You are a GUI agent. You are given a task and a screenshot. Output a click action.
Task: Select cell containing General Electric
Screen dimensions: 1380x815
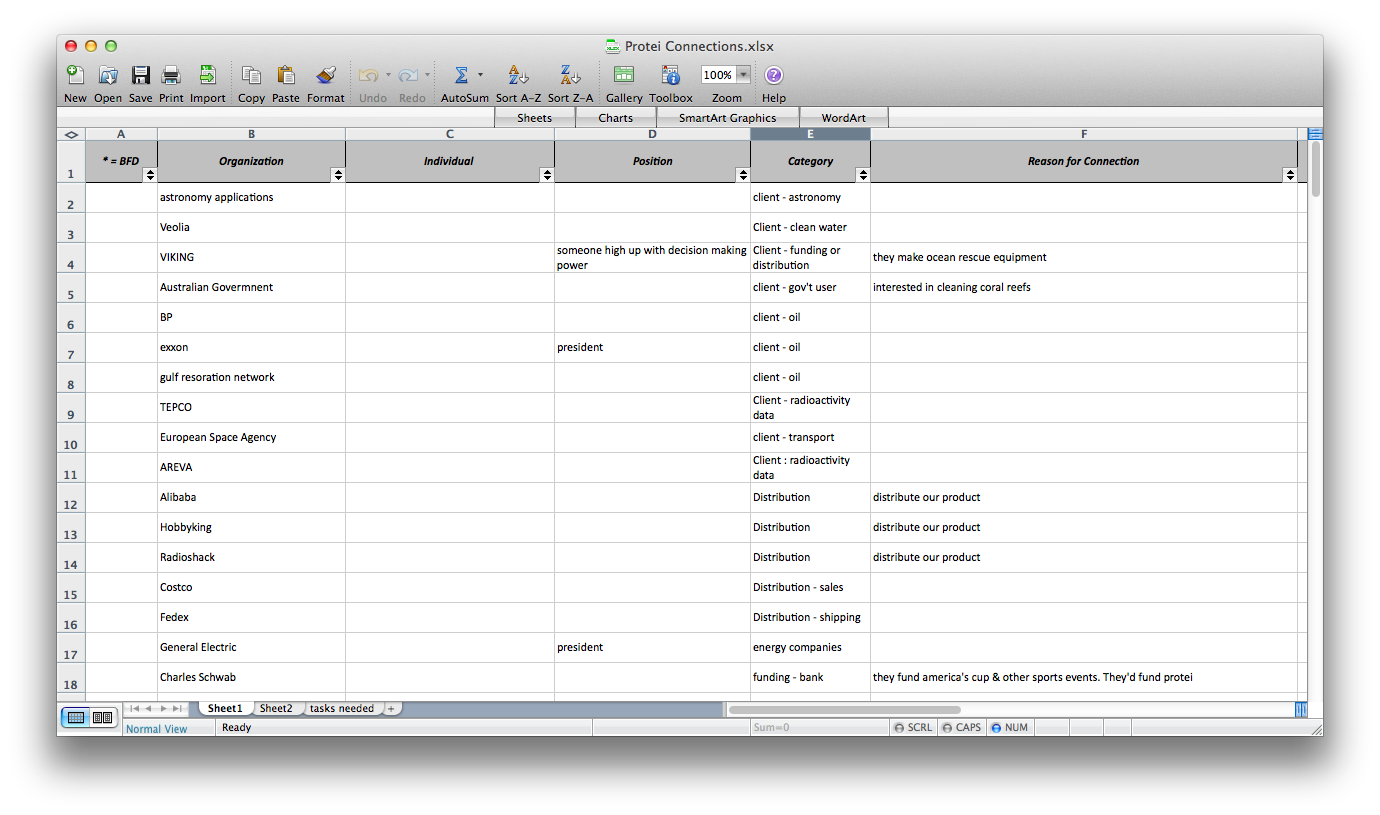point(251,648)
